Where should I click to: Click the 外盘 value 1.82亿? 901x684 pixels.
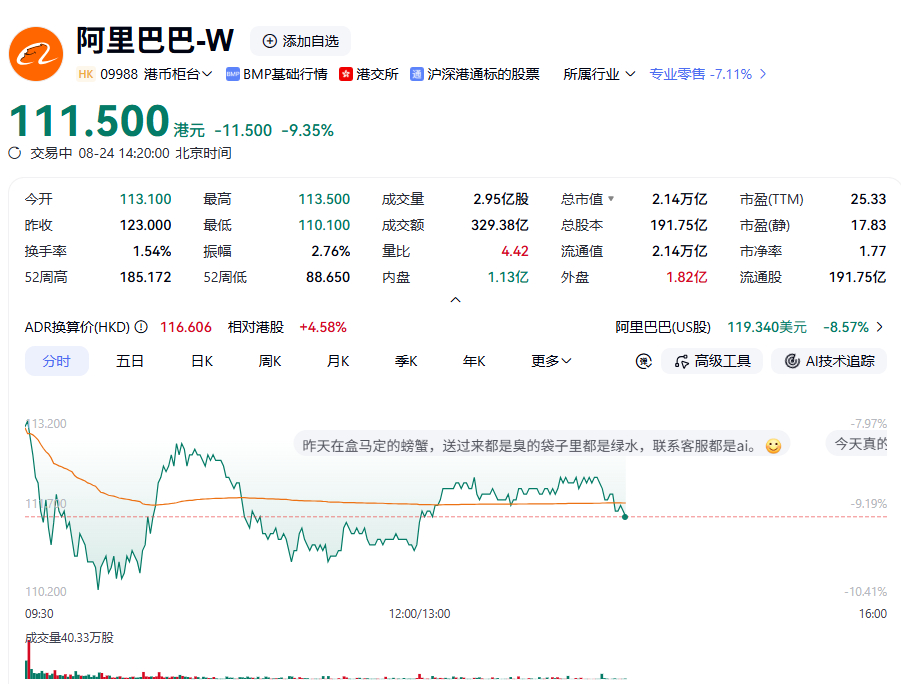[687, 277]
